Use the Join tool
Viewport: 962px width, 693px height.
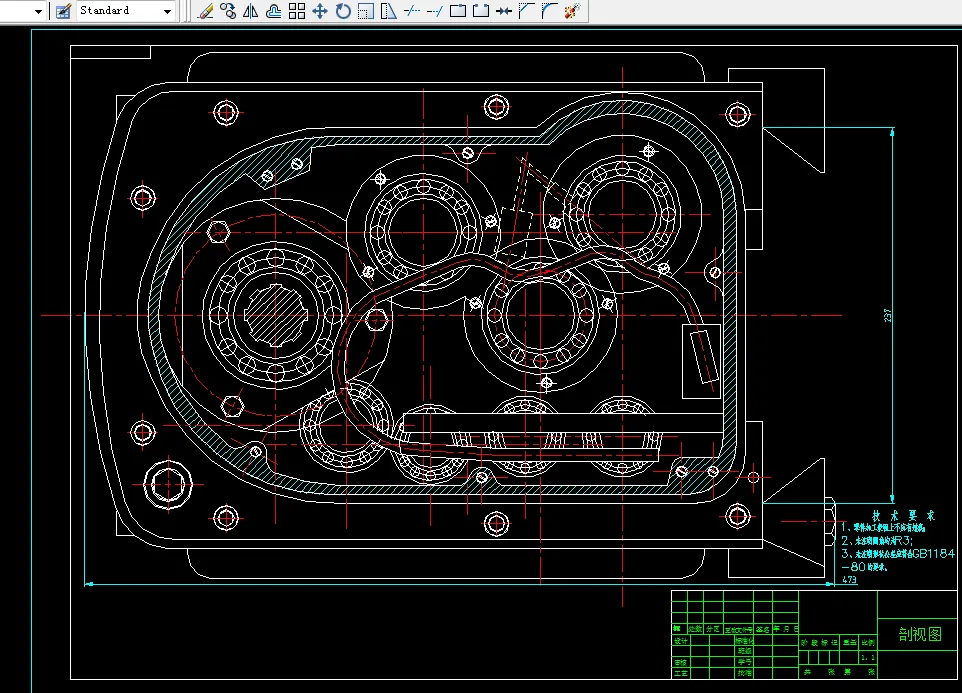503,11
